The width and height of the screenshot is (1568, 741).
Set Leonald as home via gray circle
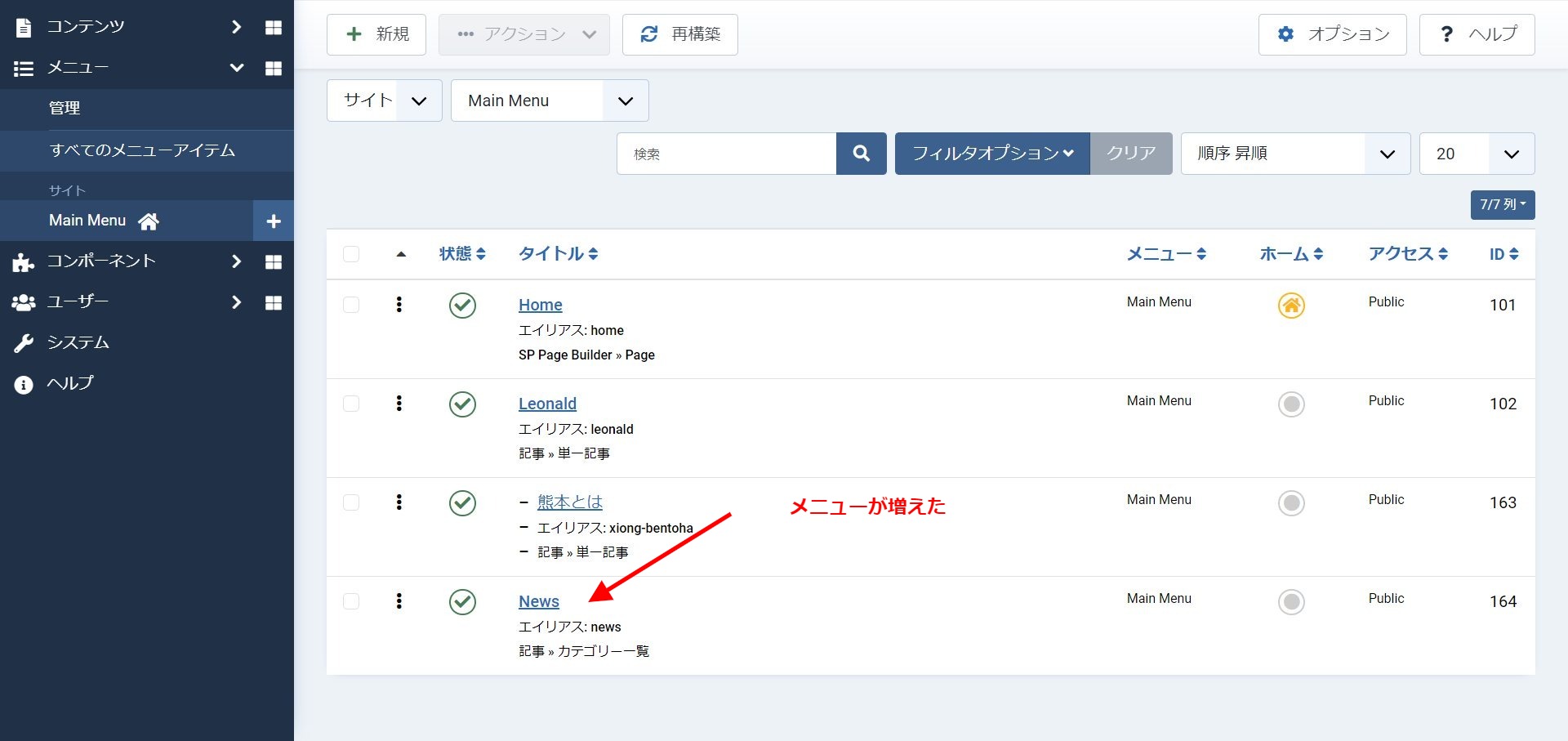(1290, 404)
